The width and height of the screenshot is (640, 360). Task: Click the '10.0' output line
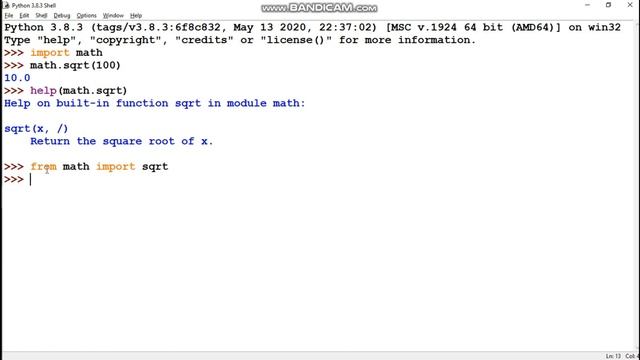17,78
